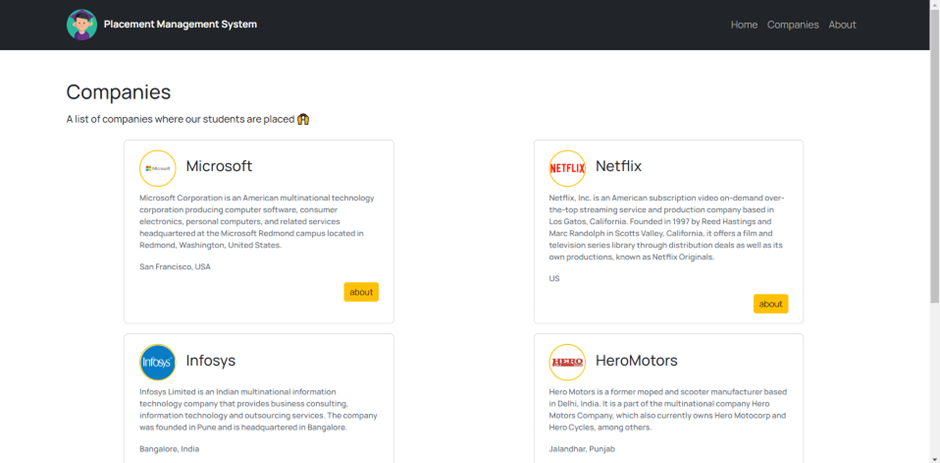The height and width of the screenshot is (463, 940).
Task: Click the Infosys card heading
Action: (x=210, y=360)
